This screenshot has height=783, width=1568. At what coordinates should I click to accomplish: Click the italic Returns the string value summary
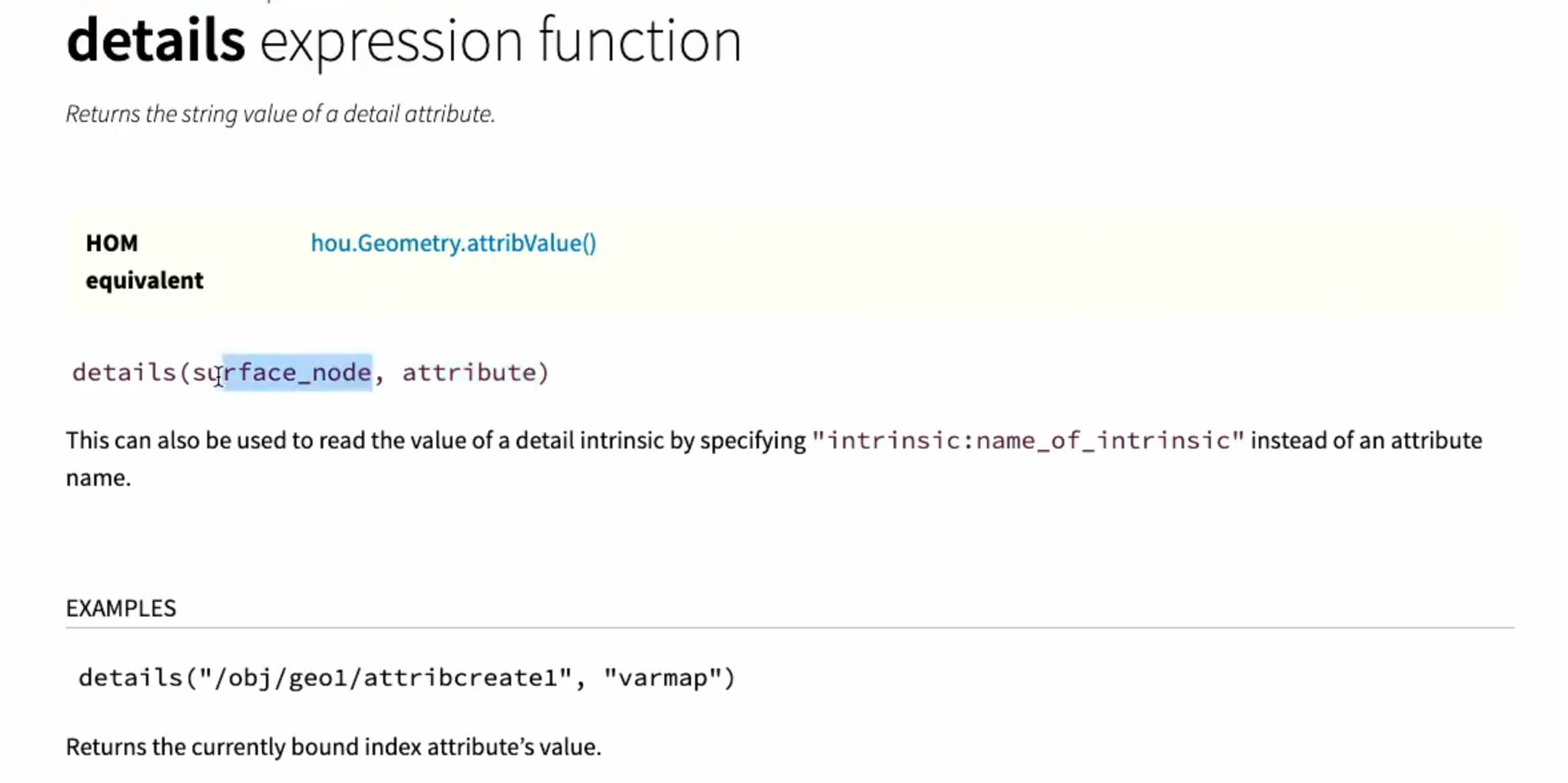click(x=281, y=115)
